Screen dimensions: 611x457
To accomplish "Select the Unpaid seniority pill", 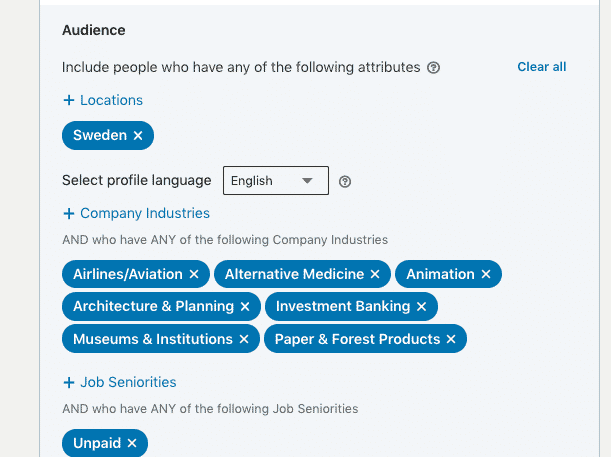I will click(x=96, y=443).
